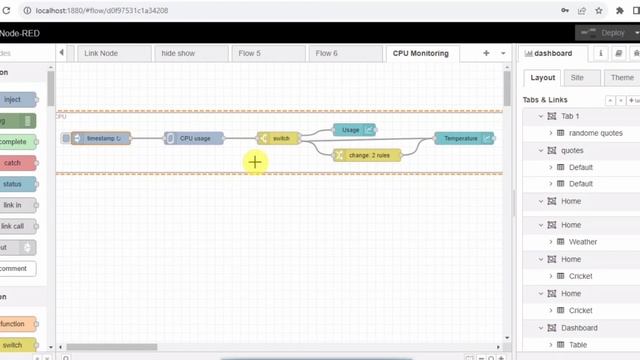
Task: Pick the link in node in palette
Action: (18, 205)
